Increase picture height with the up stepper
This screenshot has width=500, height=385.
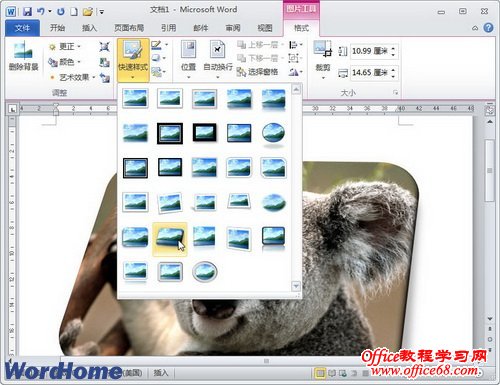click(x=393, y=48)
